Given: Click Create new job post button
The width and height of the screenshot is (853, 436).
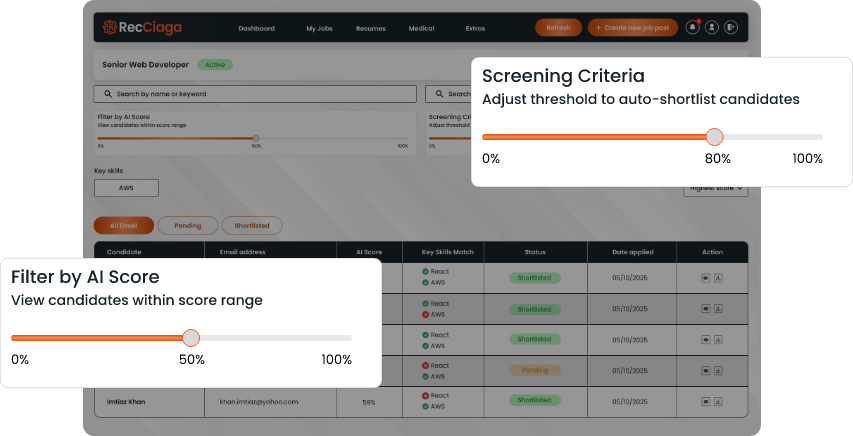Looking at the screenshot, I should 633,28.
